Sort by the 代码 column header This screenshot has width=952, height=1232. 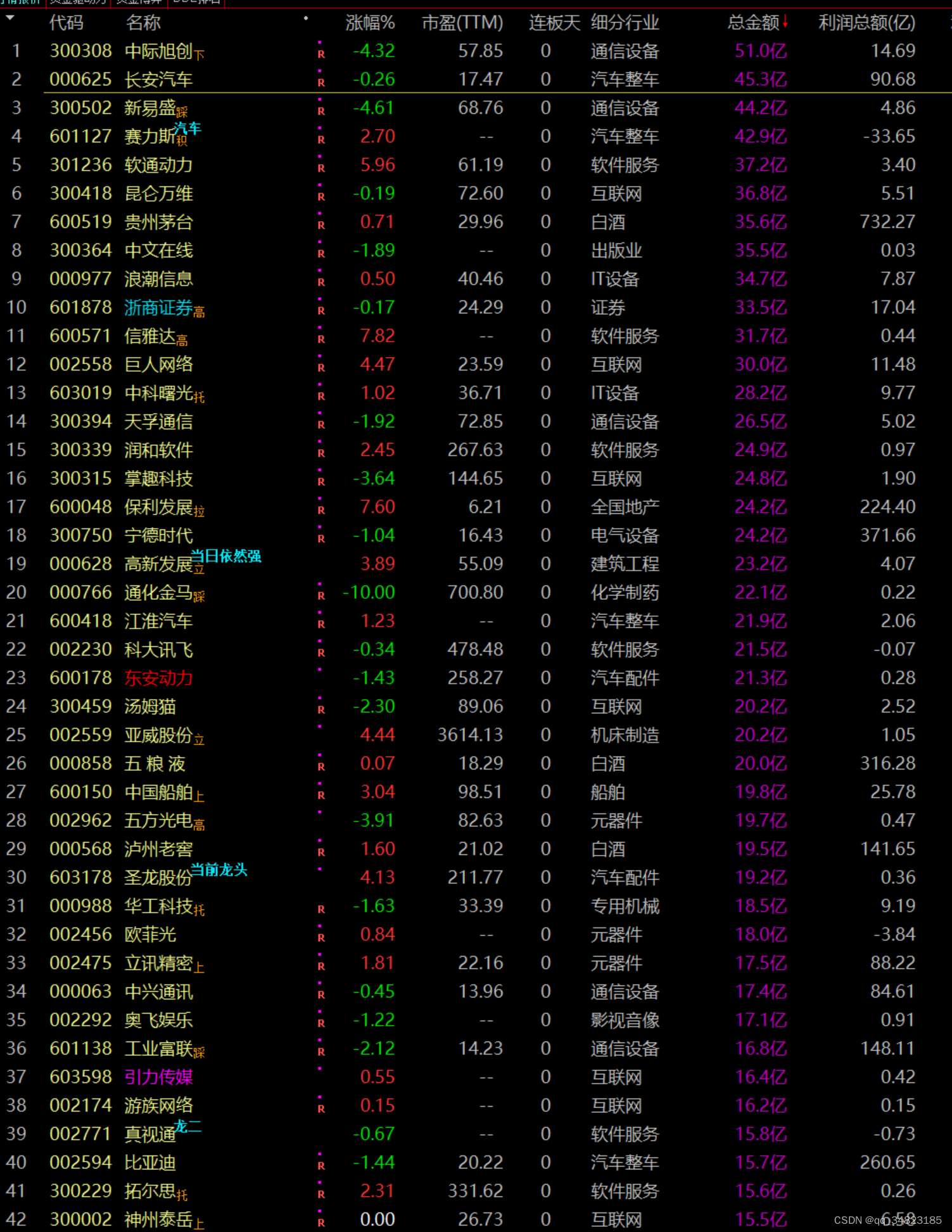point(67,23)
